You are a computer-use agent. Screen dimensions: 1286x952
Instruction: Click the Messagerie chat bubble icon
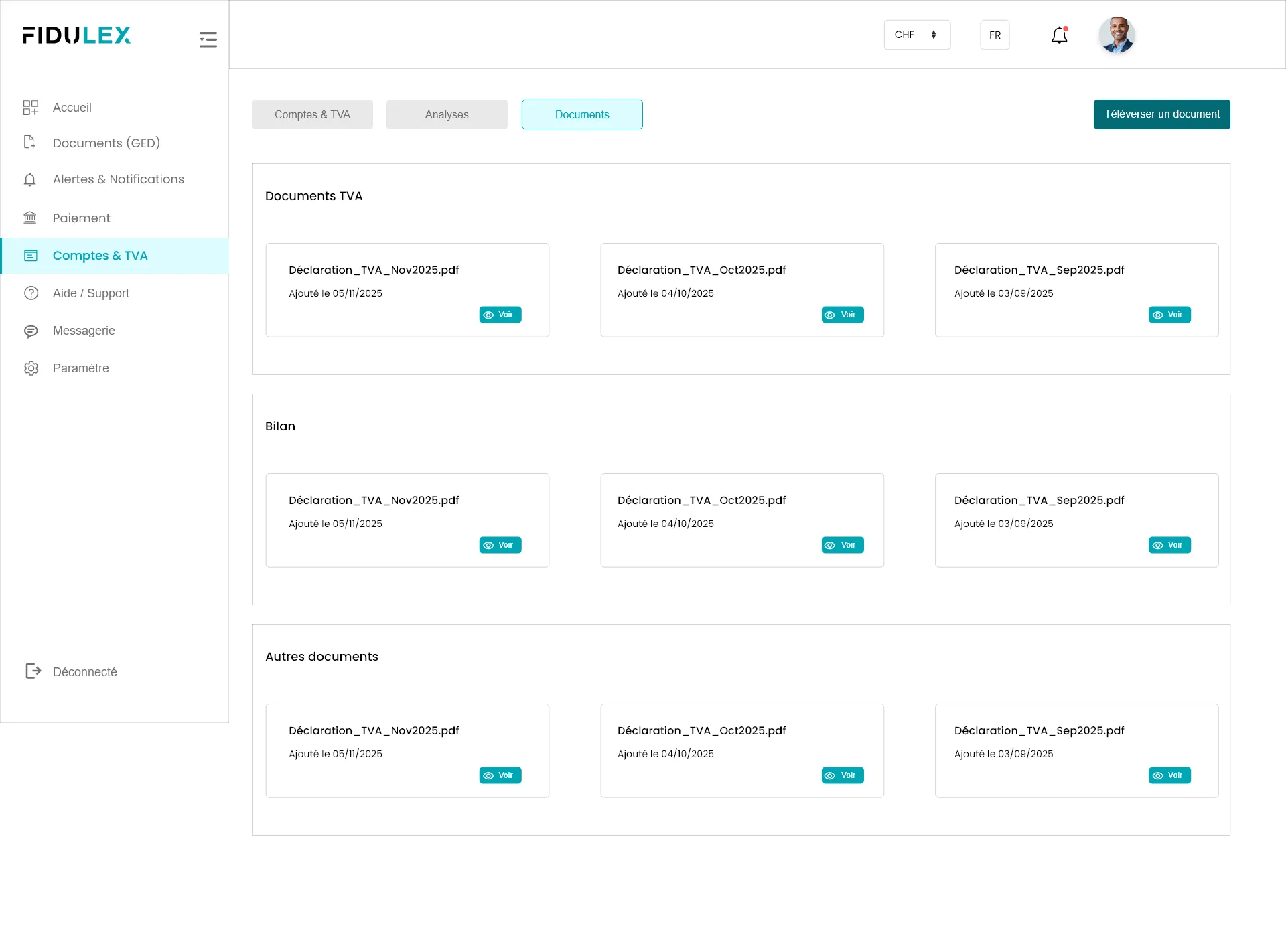pyautogui.click(x=31, y=331)
